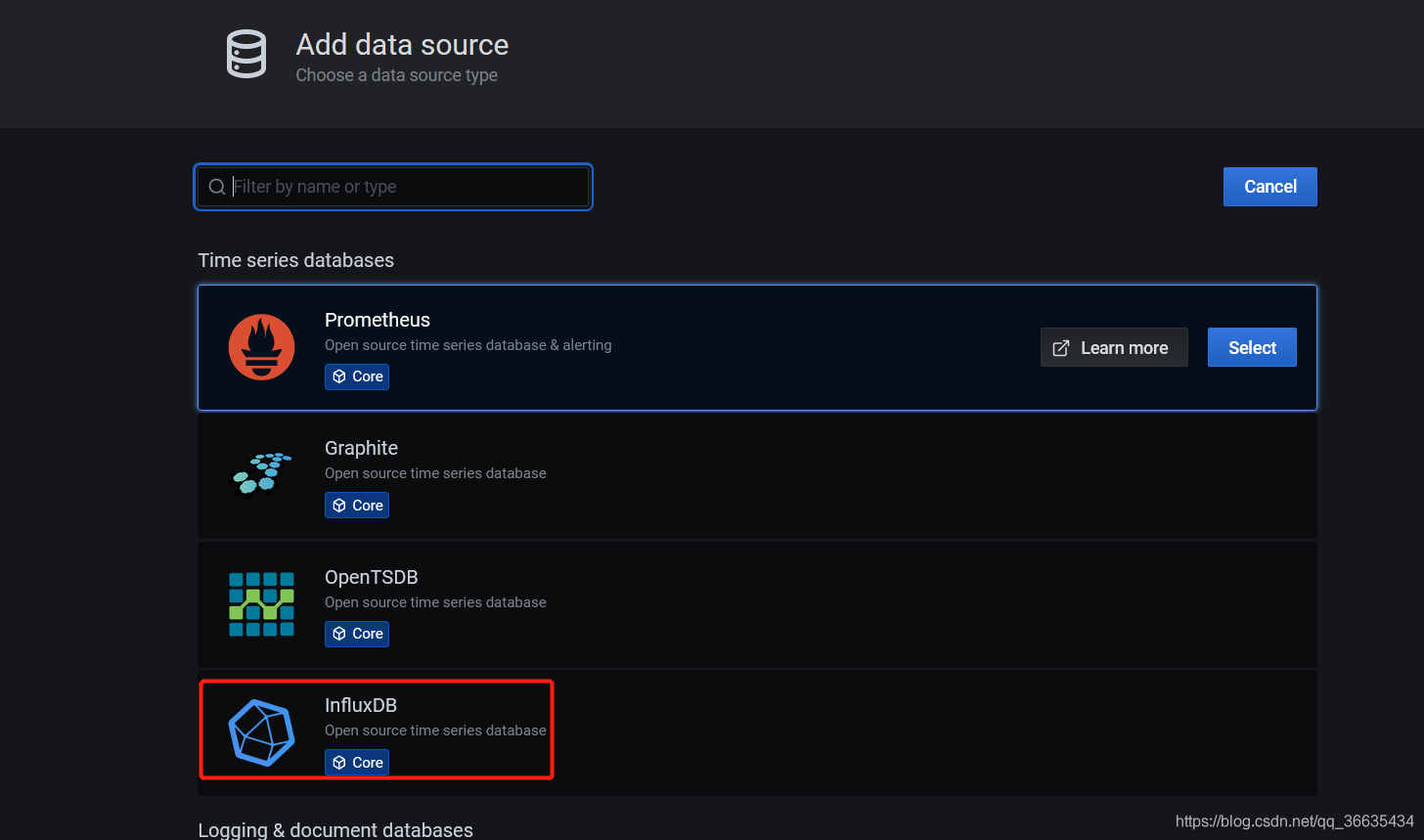Image resolution: width=1424 pixels, height=840 pixels.
Task: Choose the InfluxDB title text
Action: click(x=361, y=705)
